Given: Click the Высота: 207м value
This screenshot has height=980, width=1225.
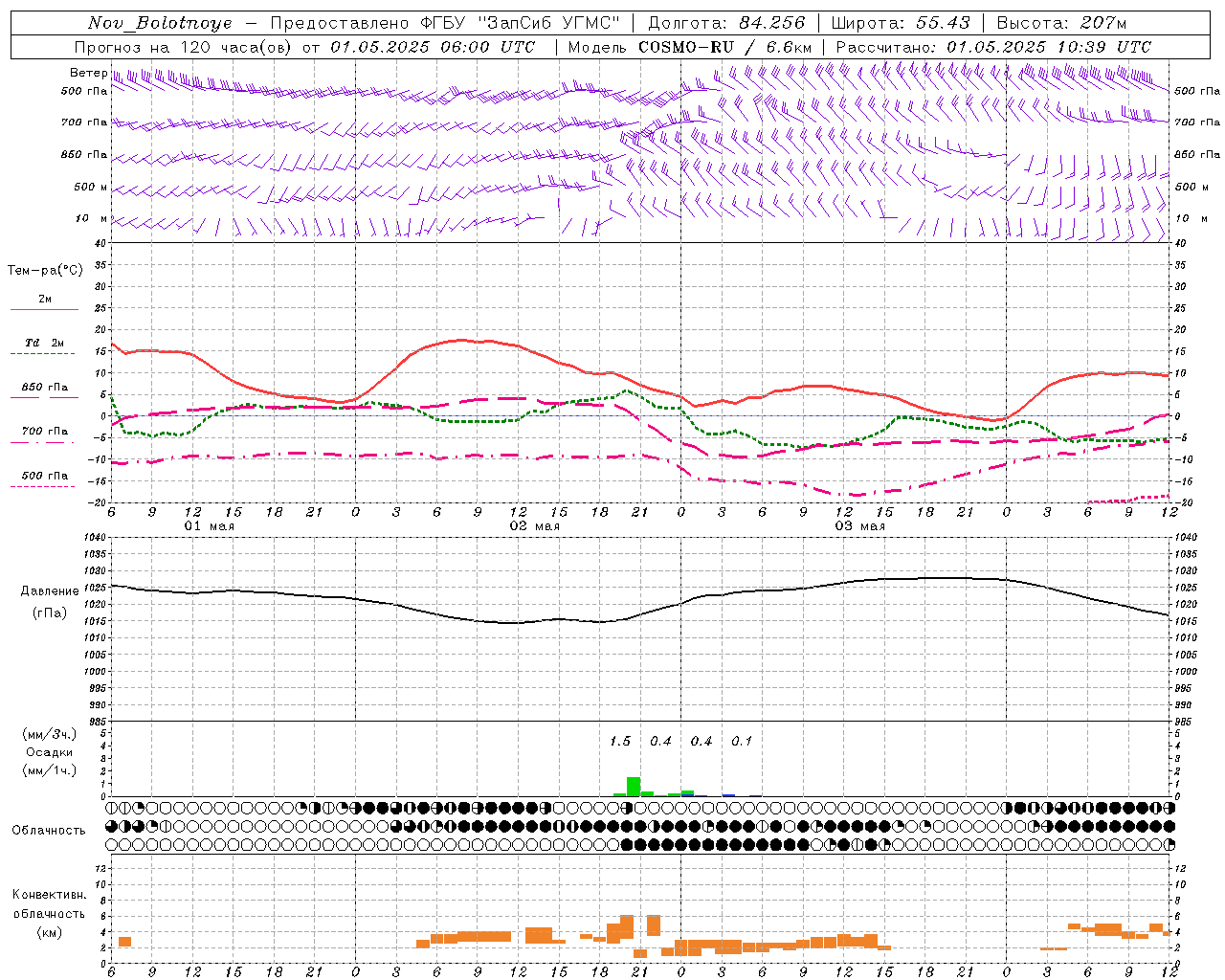Looking at the screenshot, I should (1061, 23).
